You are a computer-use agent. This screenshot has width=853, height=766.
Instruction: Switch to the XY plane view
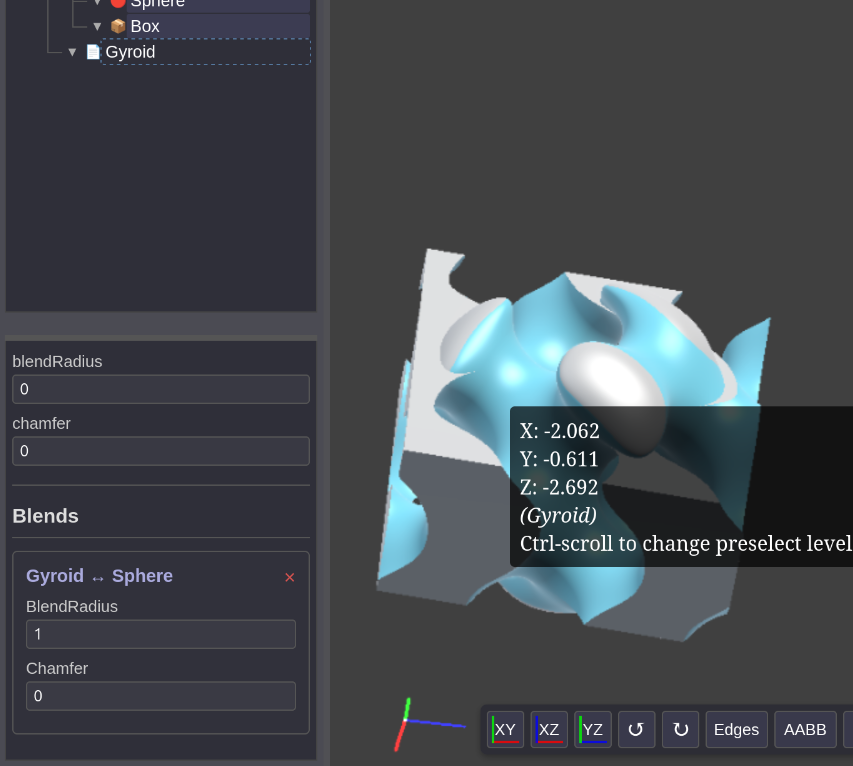[505, 729]
